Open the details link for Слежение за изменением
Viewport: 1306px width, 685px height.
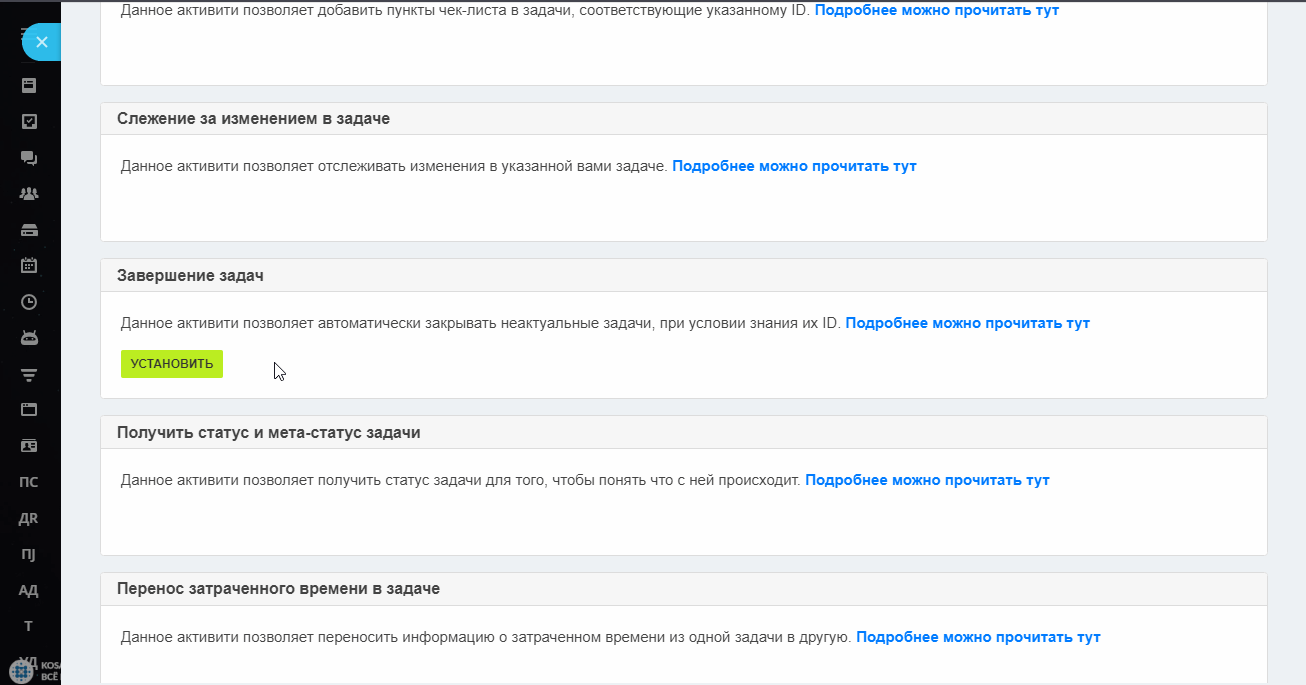tap(794, 166)
